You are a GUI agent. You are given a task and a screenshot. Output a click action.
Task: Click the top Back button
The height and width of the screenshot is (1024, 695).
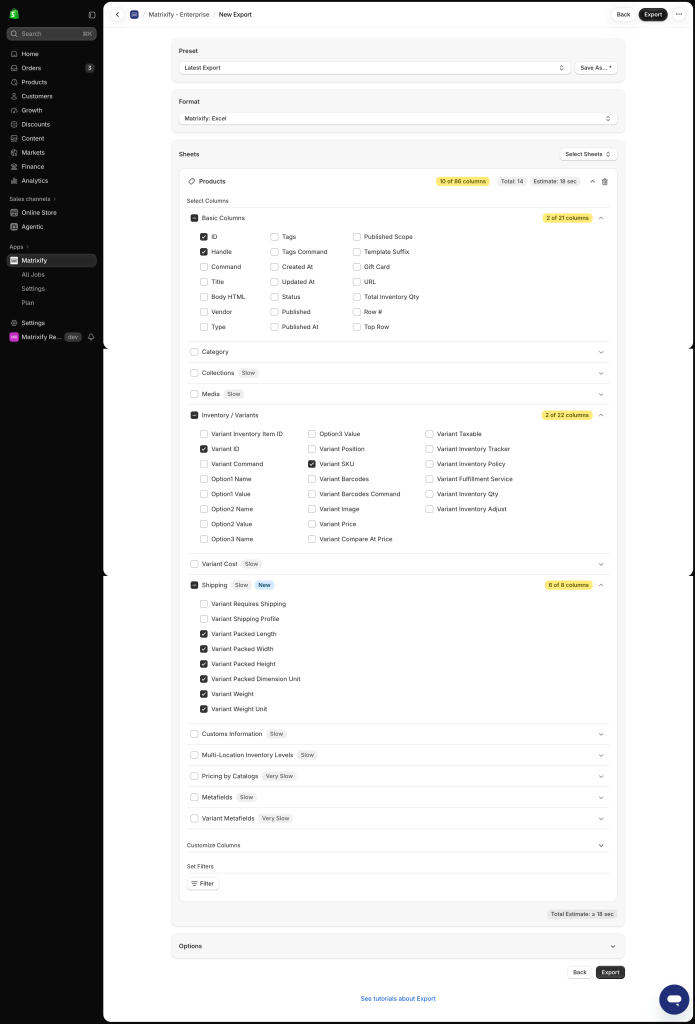[x=623, y=14]
